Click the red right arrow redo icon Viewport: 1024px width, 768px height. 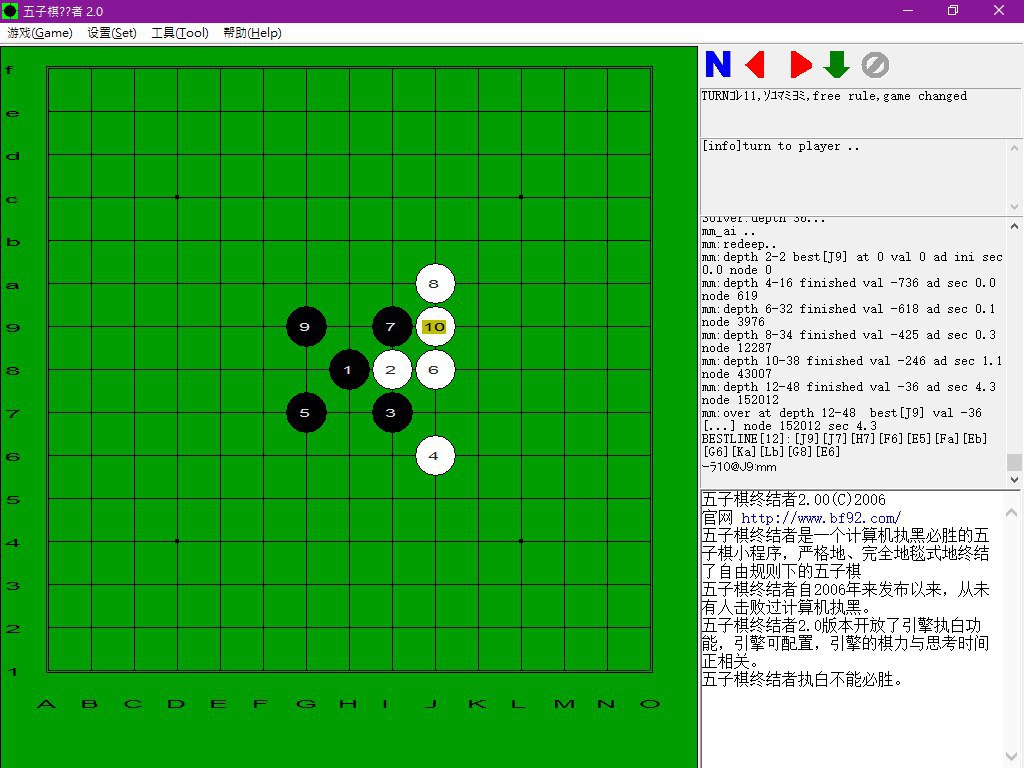click(x=801, y=65)
